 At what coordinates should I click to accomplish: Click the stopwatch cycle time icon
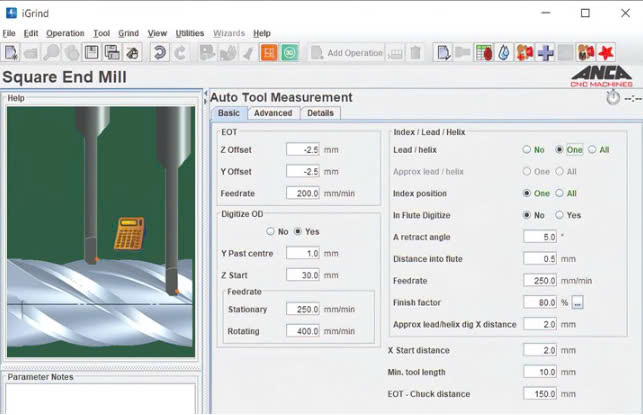tap(612, 97)
